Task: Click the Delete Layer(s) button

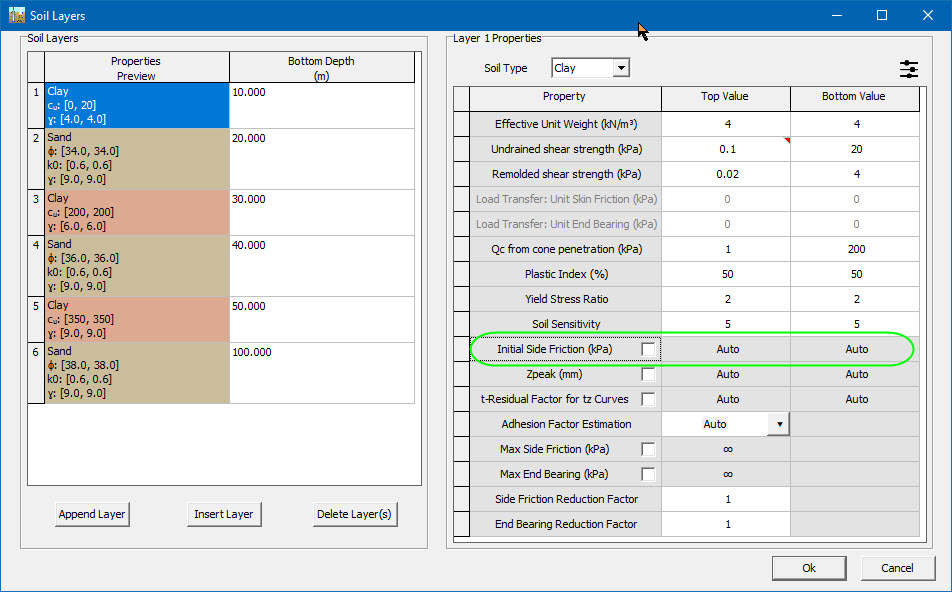Action: click(x=355, y=514)
